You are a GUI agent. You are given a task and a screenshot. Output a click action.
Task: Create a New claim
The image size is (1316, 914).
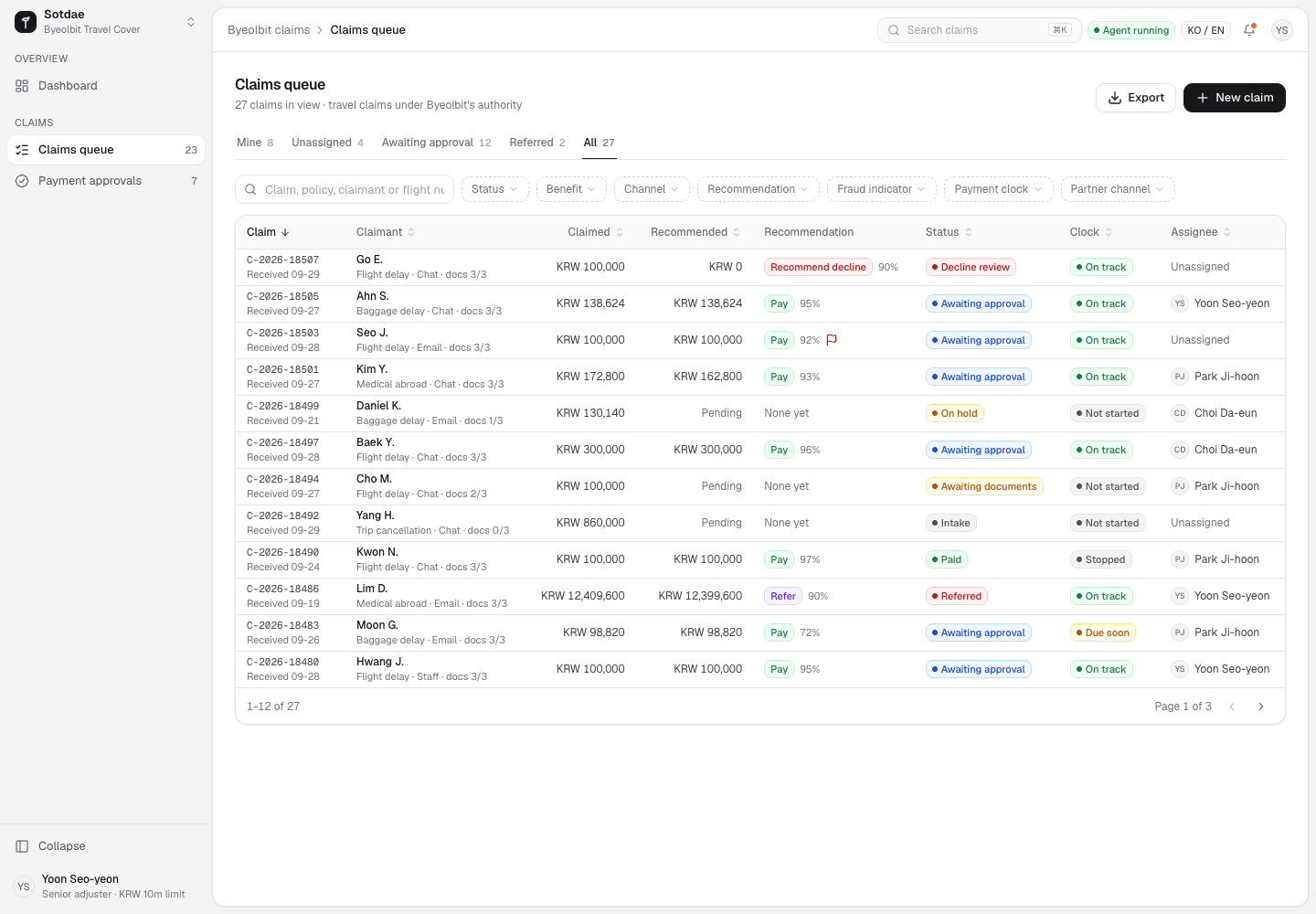click(1235, 98)
